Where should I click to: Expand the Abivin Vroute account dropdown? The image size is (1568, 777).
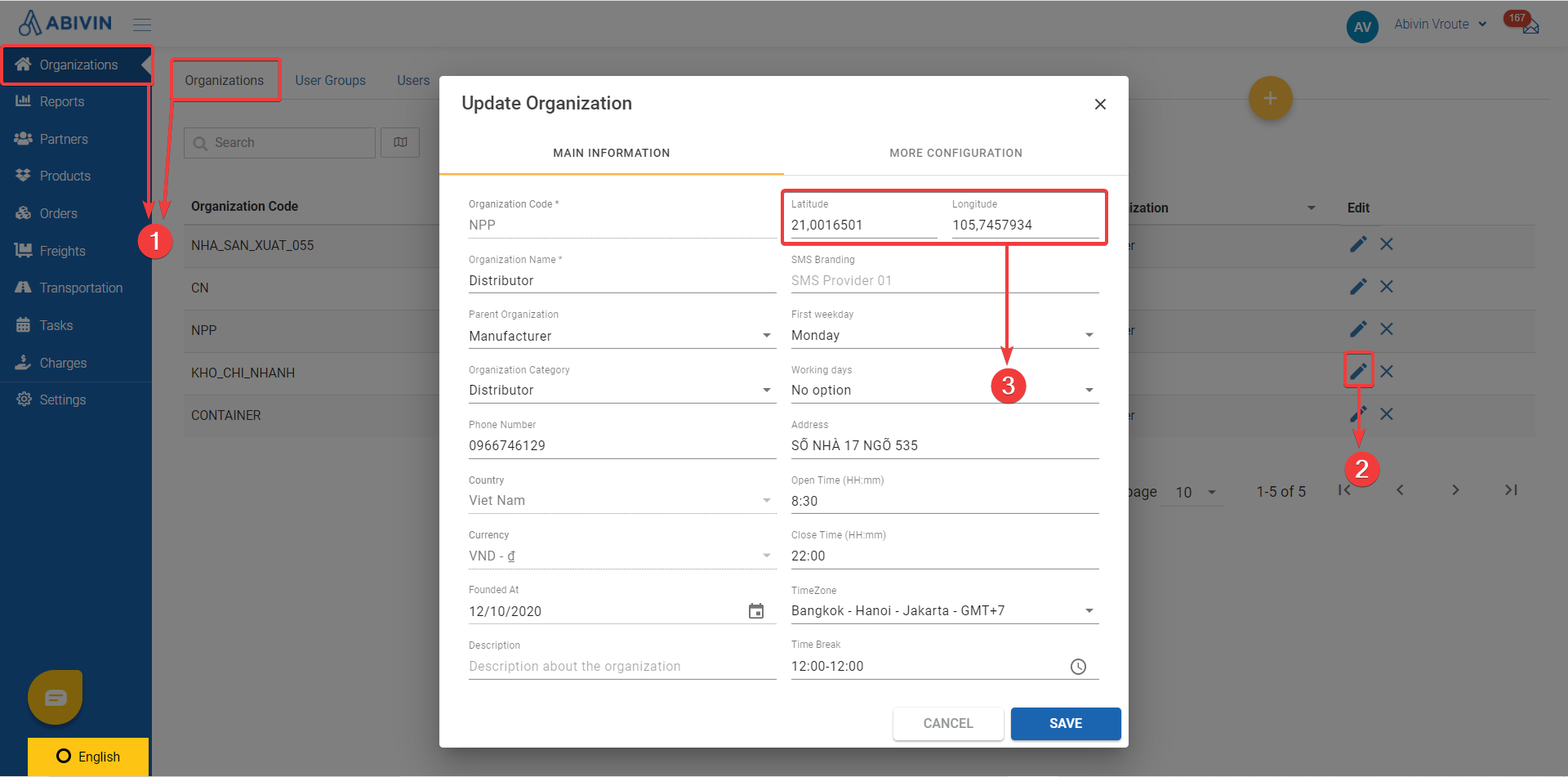[x=1440, y=25]
